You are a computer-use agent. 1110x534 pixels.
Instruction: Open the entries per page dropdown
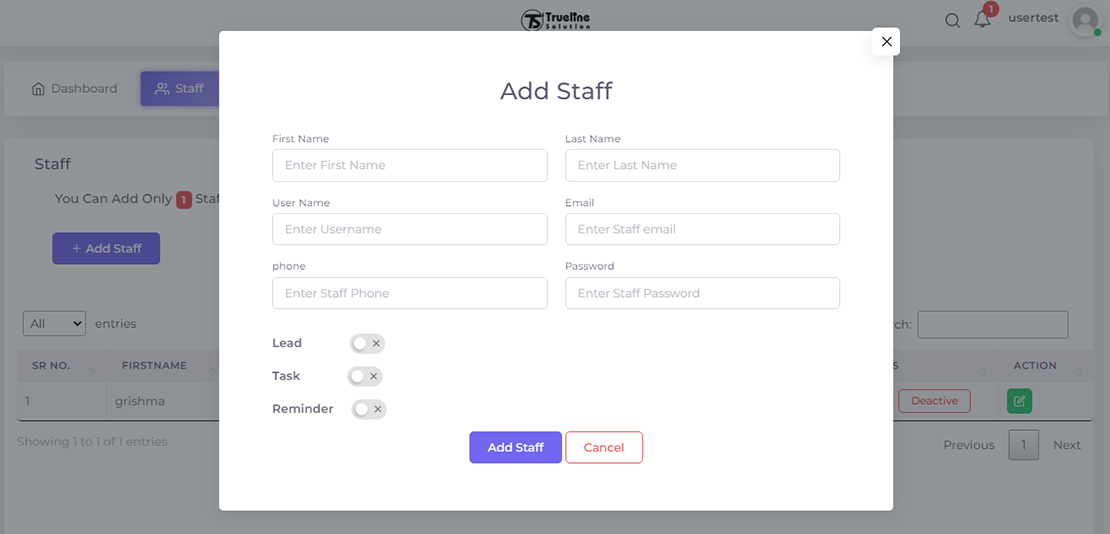[55, 324]
